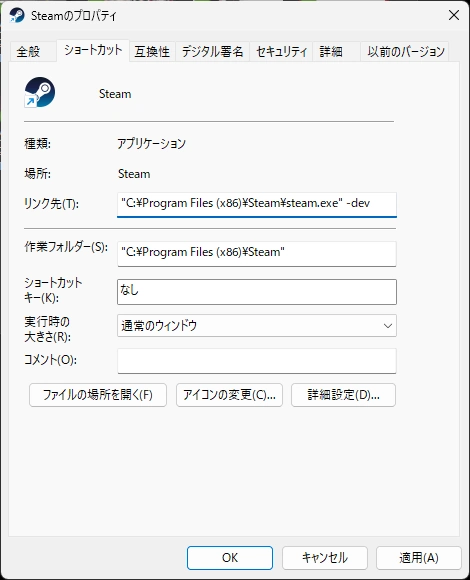Click into the リンク先 target field
The image size is (470, 580).
pos(257,204)
